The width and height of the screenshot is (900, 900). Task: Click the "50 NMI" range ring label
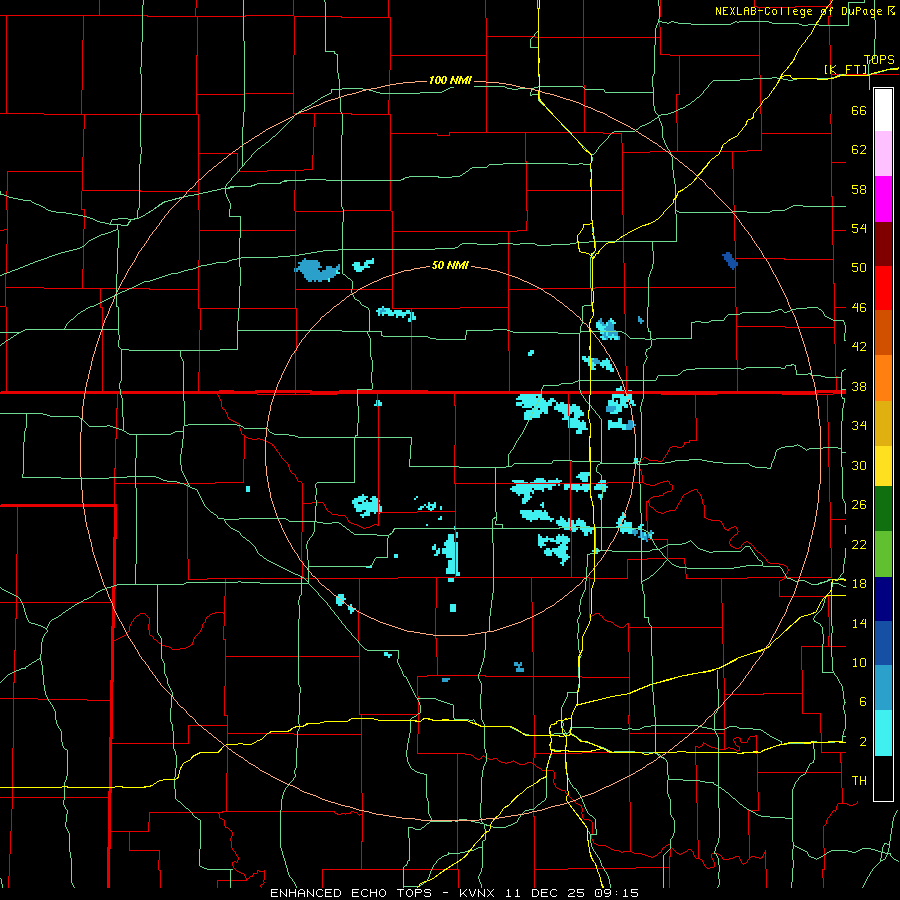(450, 265)
